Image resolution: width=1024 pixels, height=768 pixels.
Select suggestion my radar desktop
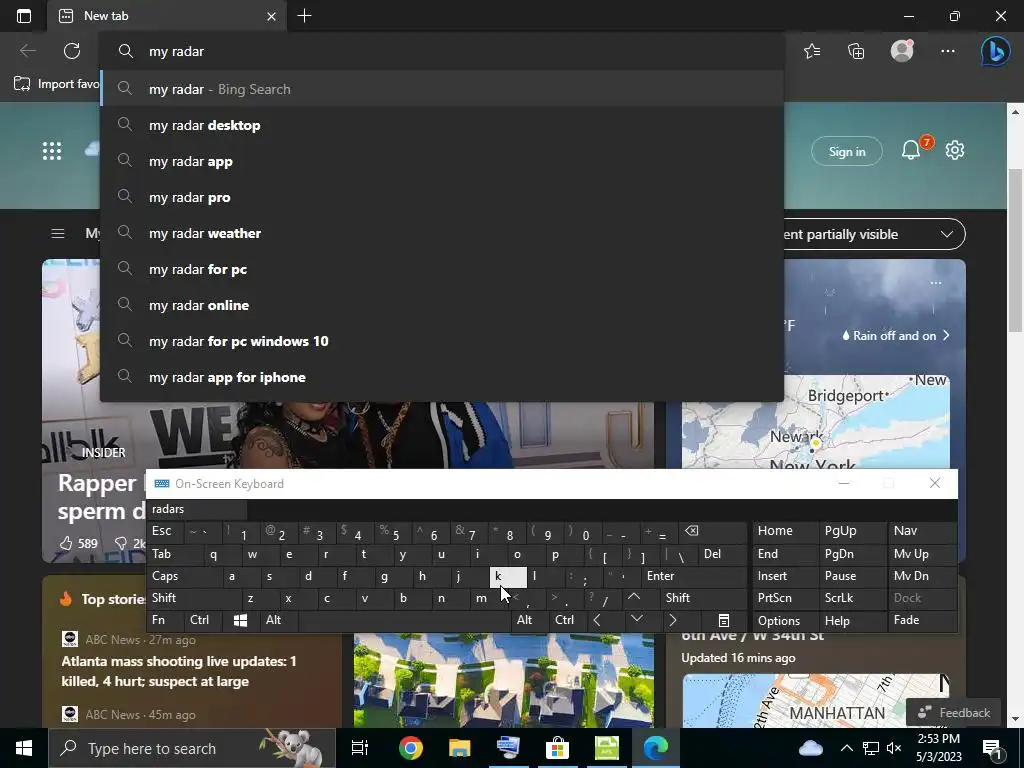(442, 125)
